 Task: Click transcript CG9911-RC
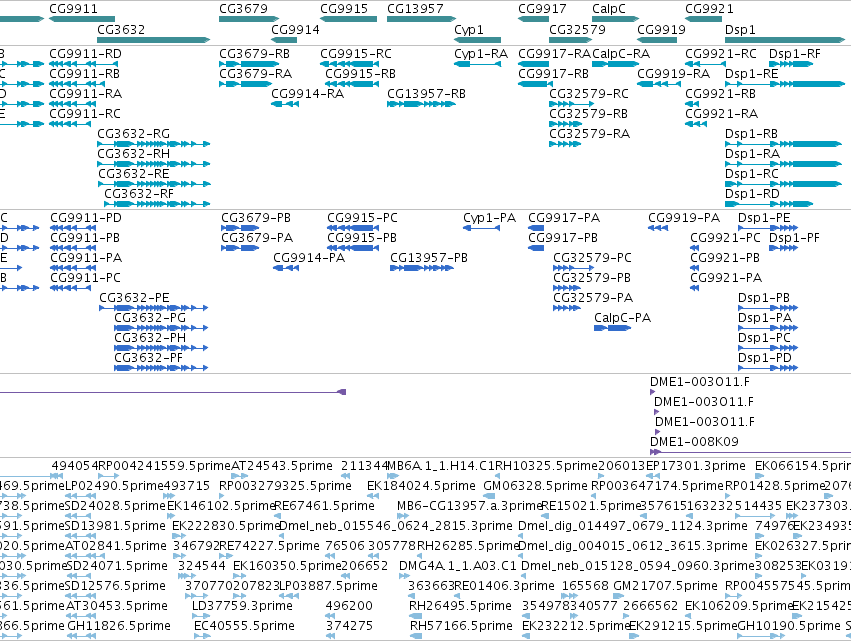(x=70, y=124)
